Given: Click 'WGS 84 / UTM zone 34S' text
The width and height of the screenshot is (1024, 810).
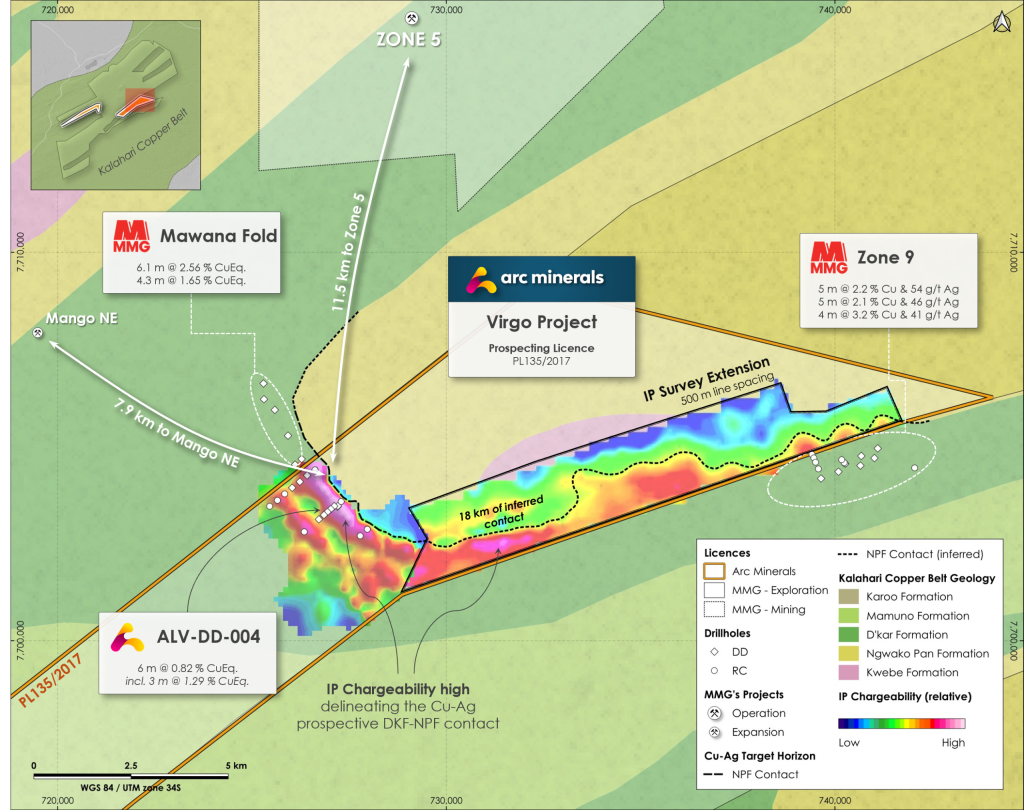Looking at the screenshot, I should pos(131,788).
